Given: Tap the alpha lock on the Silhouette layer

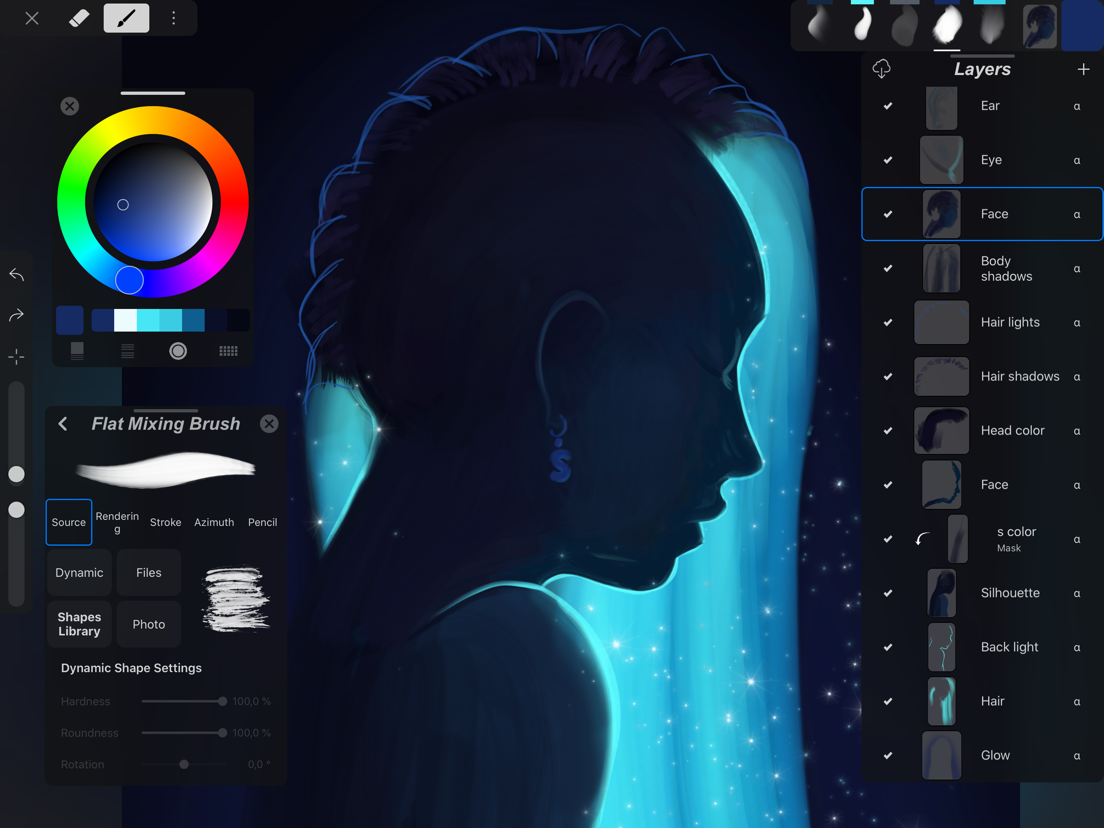Looking at the screenshot, I should (1077, 592).
